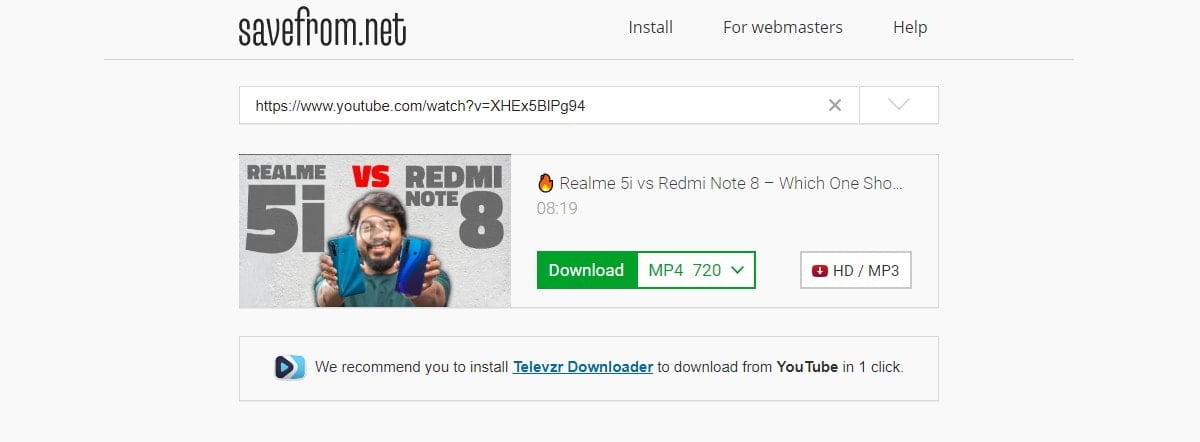Click the play icon on video thumbnail
Viewport: 1200px width, 442px height.
(x=376, y=232)
